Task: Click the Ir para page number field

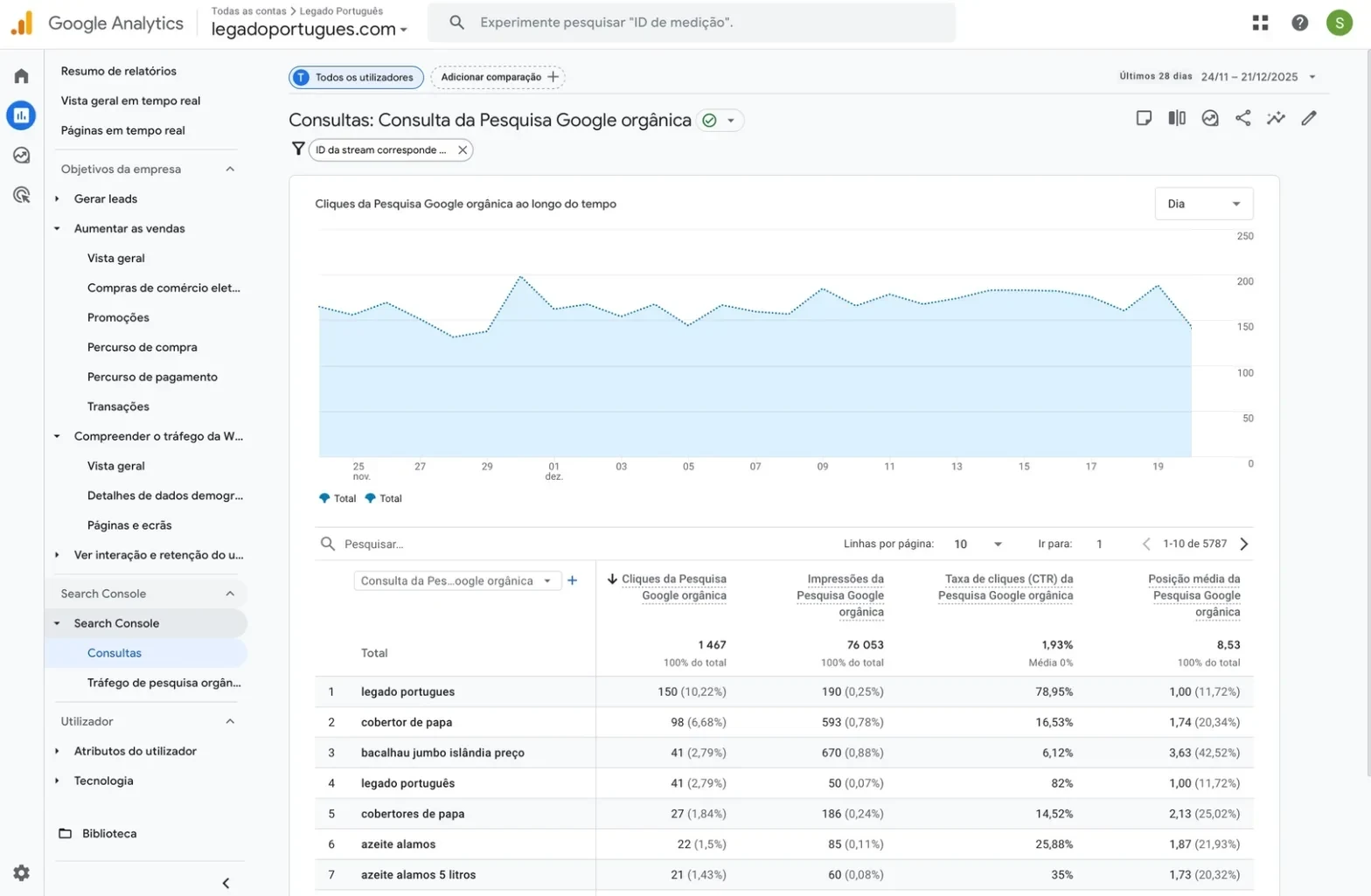Action: coord(1099,544)
